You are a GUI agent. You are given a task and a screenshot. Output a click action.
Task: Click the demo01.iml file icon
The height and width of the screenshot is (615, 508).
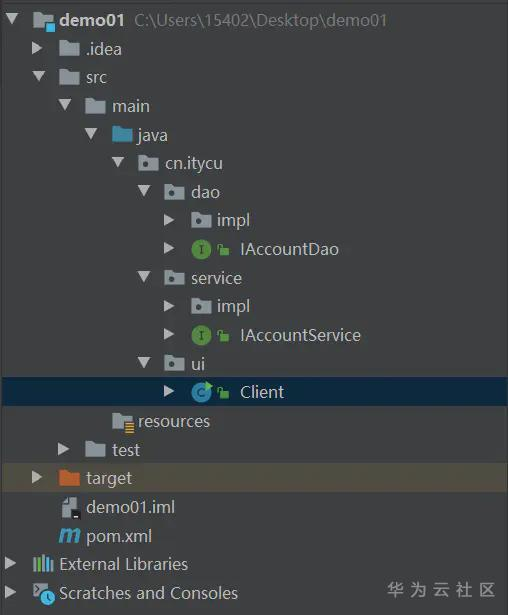coord(71,508)
